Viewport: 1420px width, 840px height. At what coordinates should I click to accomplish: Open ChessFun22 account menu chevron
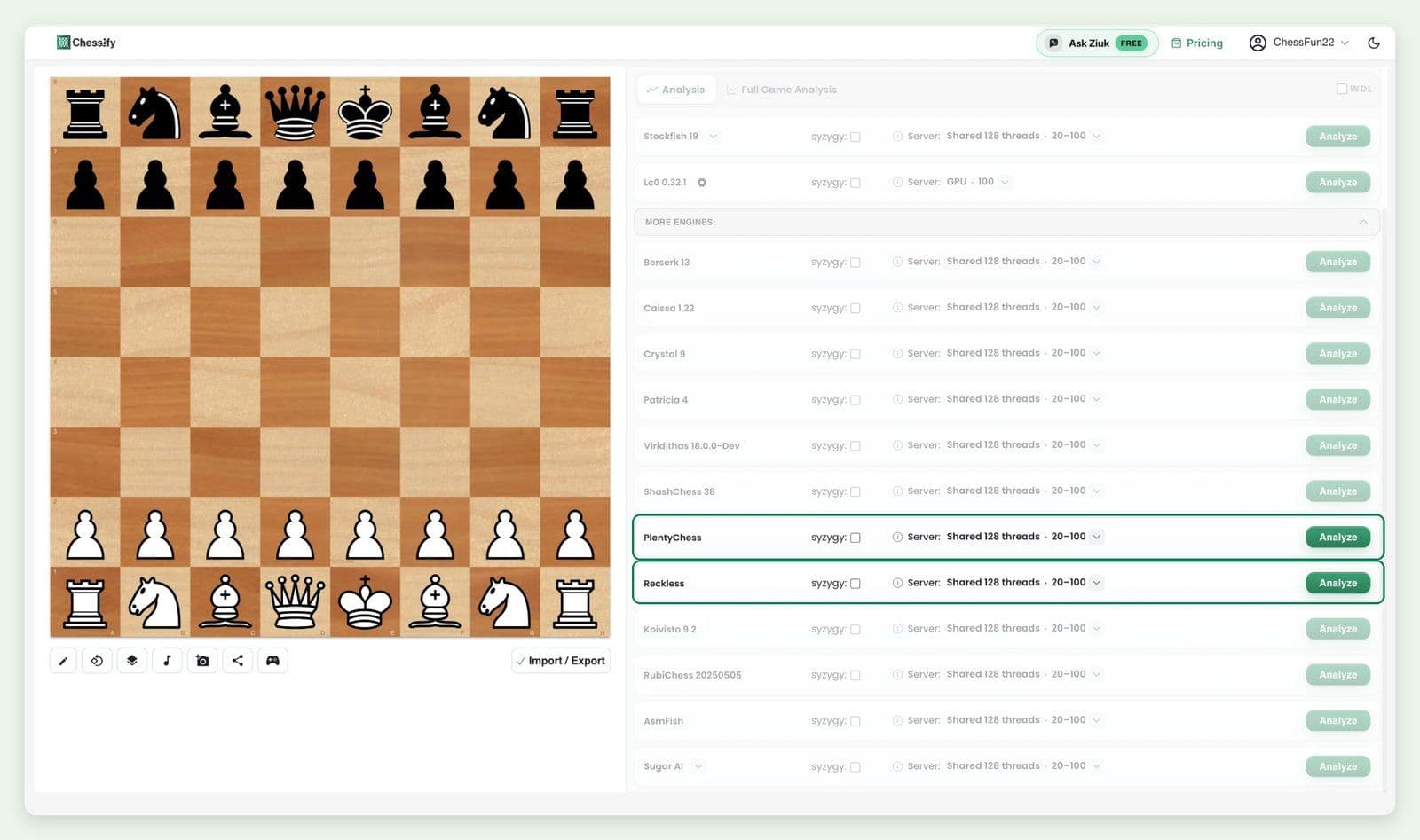click(x=1345, y=43)
